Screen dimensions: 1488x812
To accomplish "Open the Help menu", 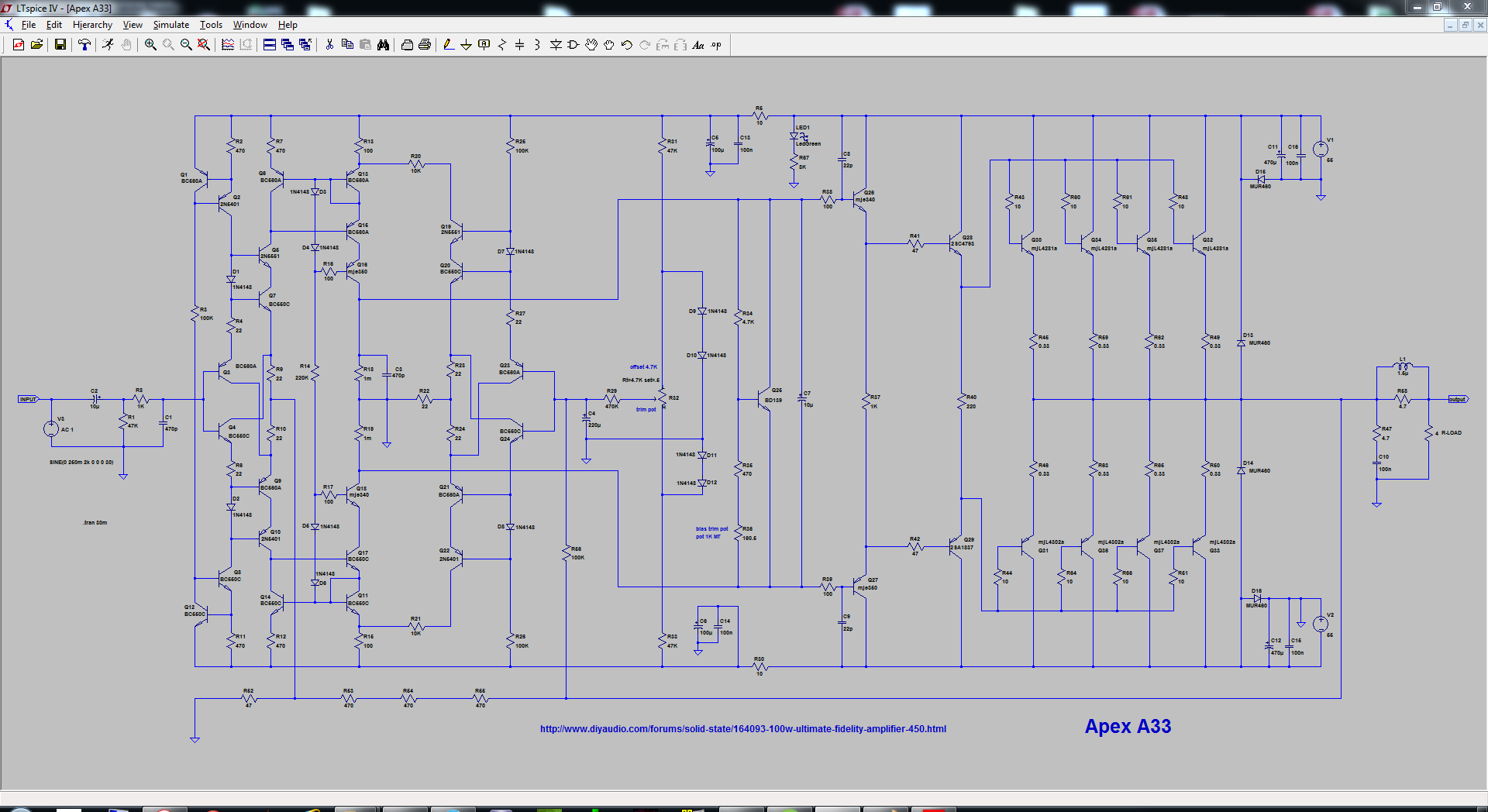I will pyautogui.click(x=288, y=25).
